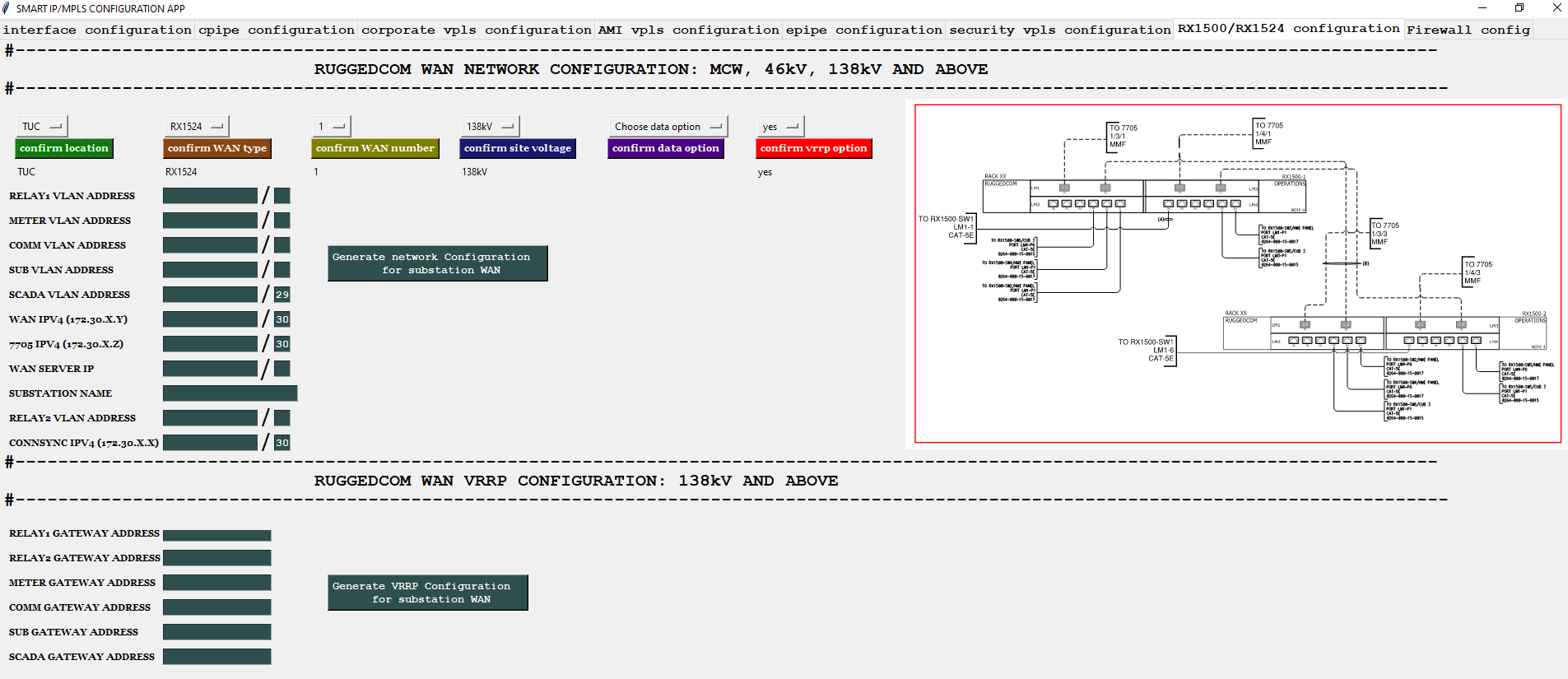Viewport: 1568px width, 679px height.
Task: Expand the RX1524 WAN type dropdown
Action: pyautogui.click(x=197, y=126)
